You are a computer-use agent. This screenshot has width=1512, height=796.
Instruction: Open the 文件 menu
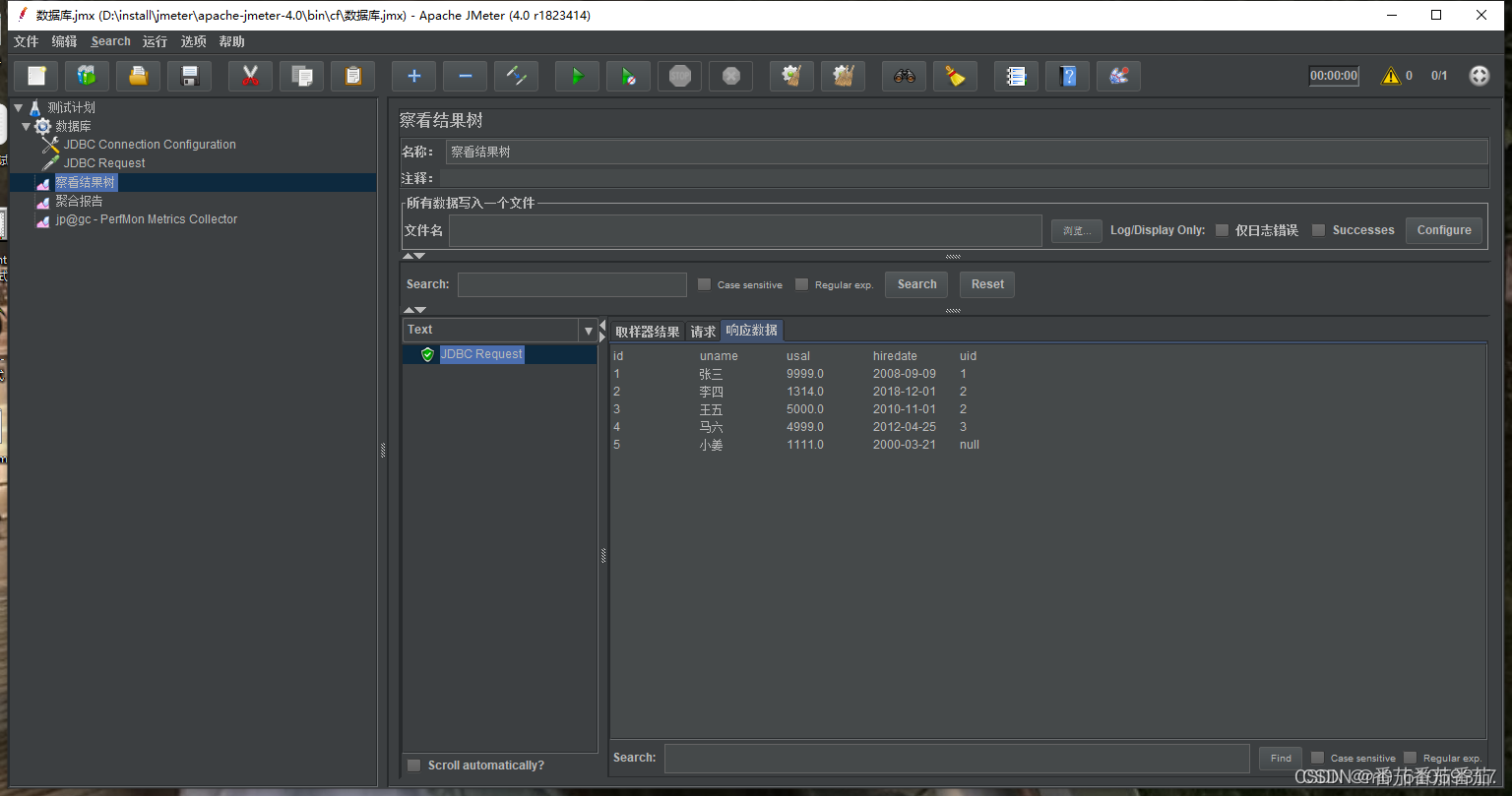26,41
